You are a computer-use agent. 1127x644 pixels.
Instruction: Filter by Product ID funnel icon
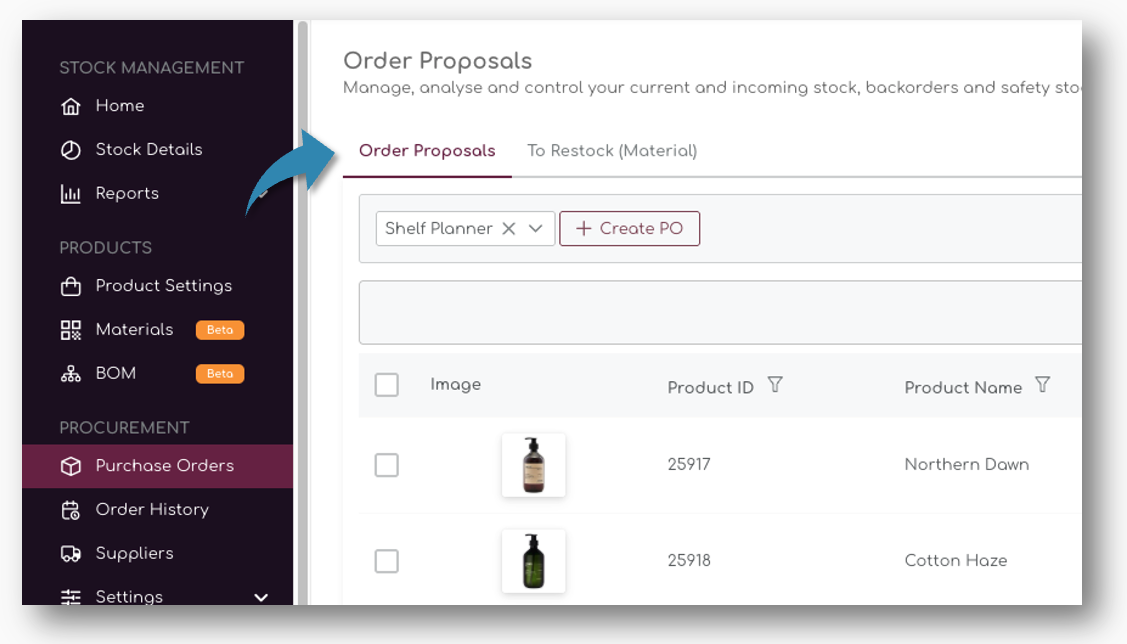tap(774, 385)
